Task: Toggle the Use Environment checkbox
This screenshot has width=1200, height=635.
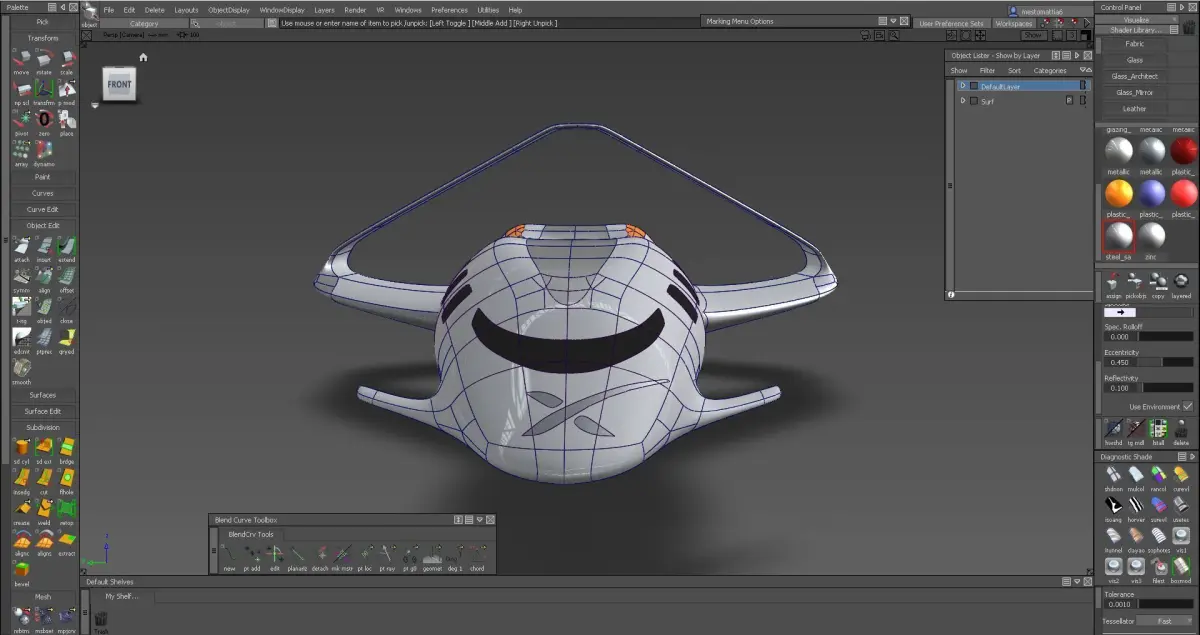Action: [1187, 407]
